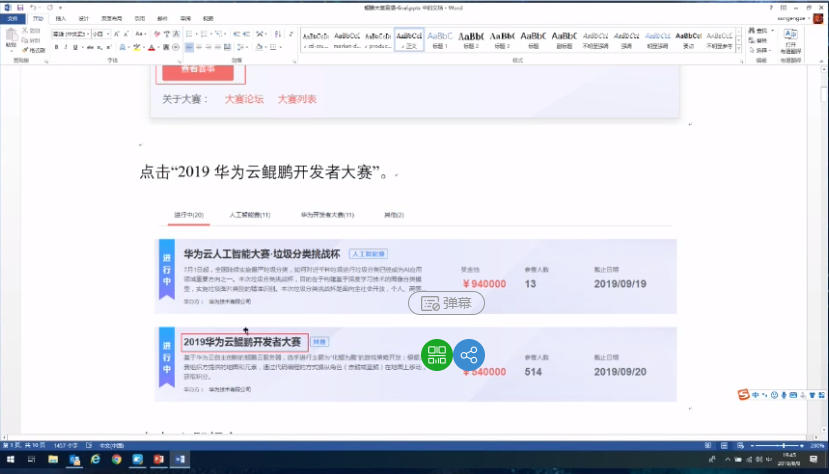The image size is (829, 474).
Task: Click the Youdao translate icon
Action: point(790,35)
